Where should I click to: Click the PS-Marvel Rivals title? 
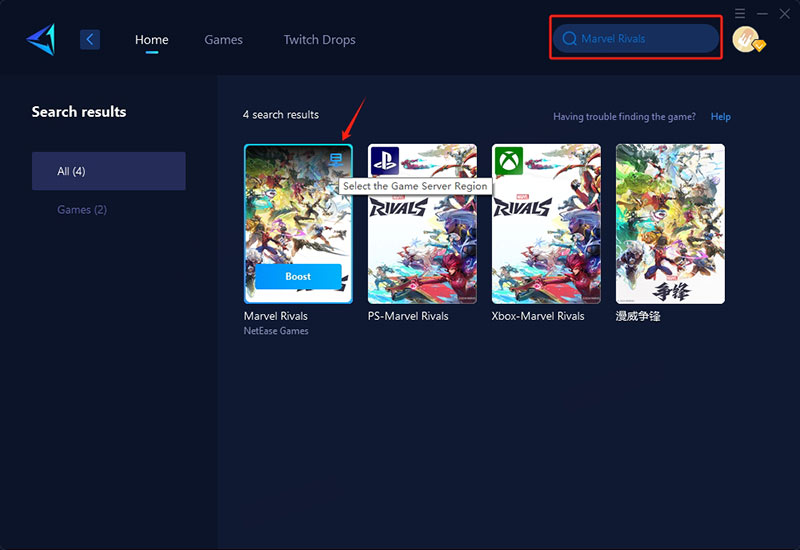pos(408,316)
